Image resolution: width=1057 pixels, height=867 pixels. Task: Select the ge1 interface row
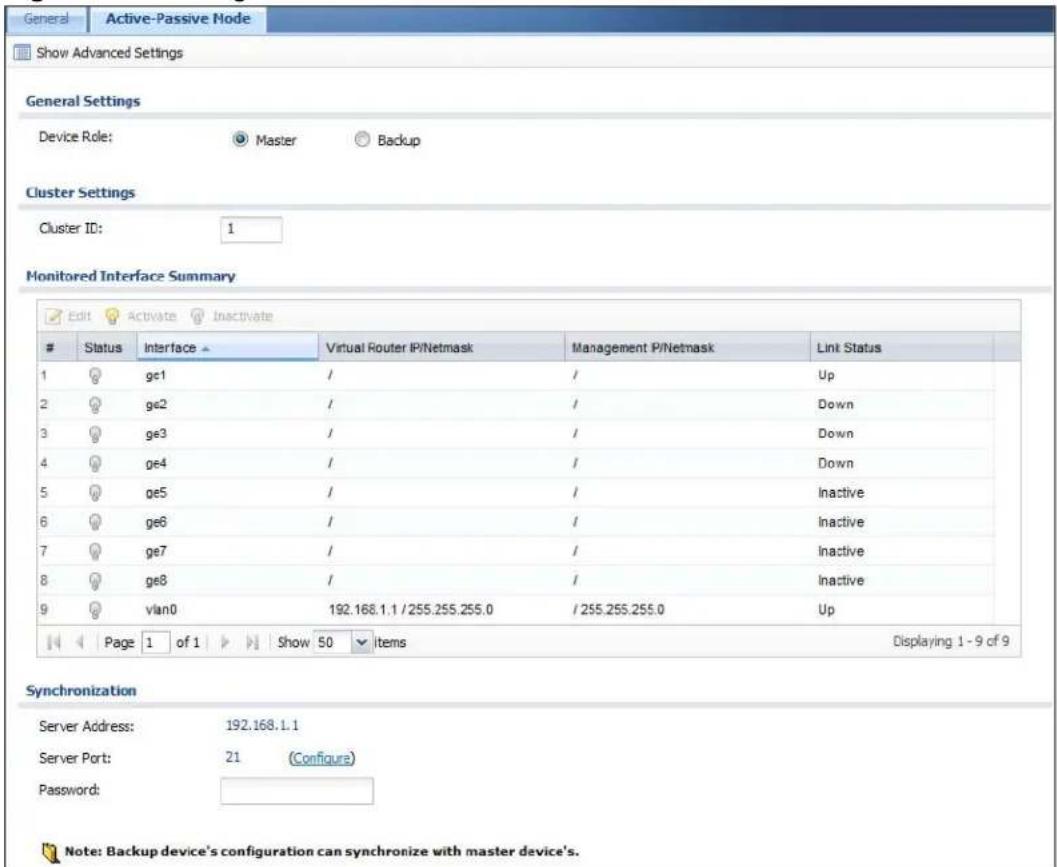pyautogui.click(x=516, y=376)
